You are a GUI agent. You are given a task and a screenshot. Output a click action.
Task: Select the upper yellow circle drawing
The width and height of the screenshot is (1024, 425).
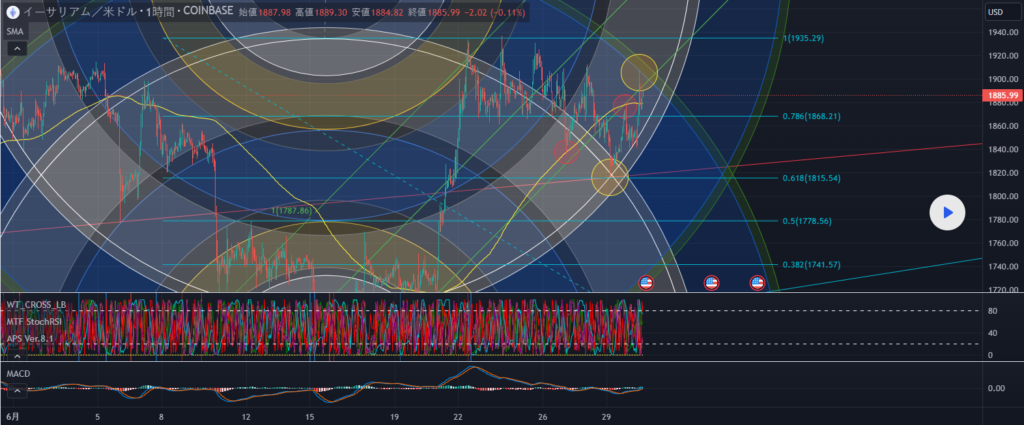coord(639,72)
